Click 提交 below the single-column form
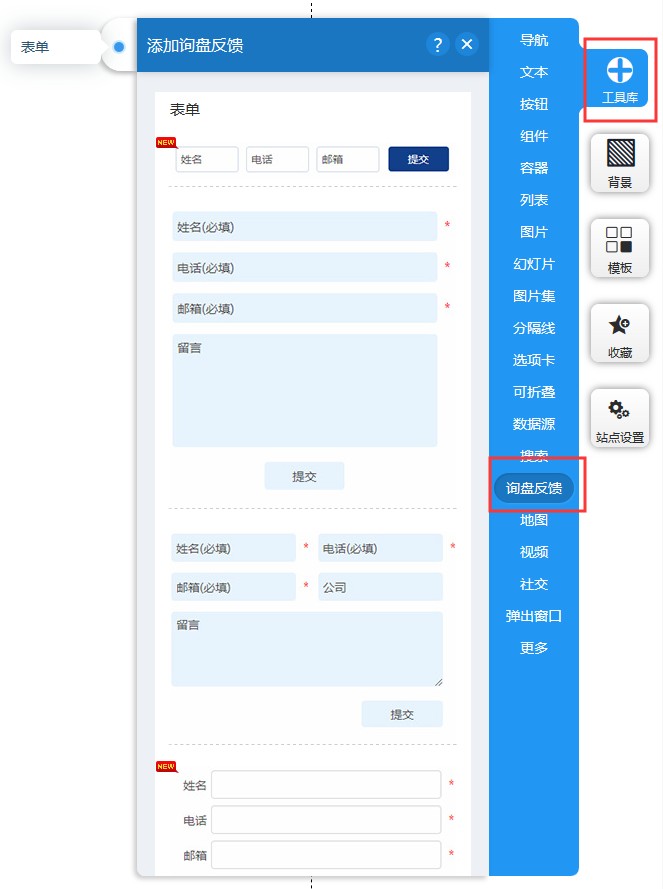The width and height of the screenshot is (663, 889). click(x=304, y=476)
